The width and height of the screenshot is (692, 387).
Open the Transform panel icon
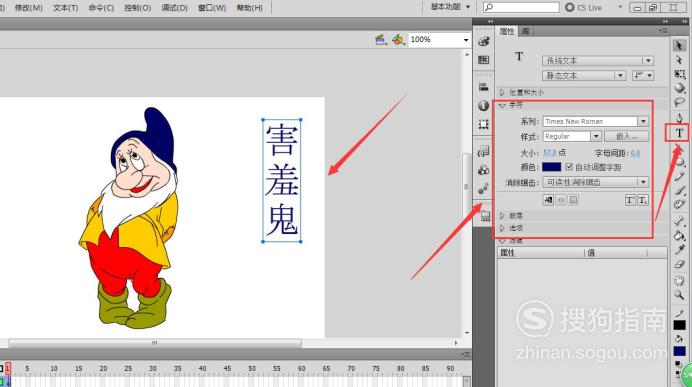(484, 124)
